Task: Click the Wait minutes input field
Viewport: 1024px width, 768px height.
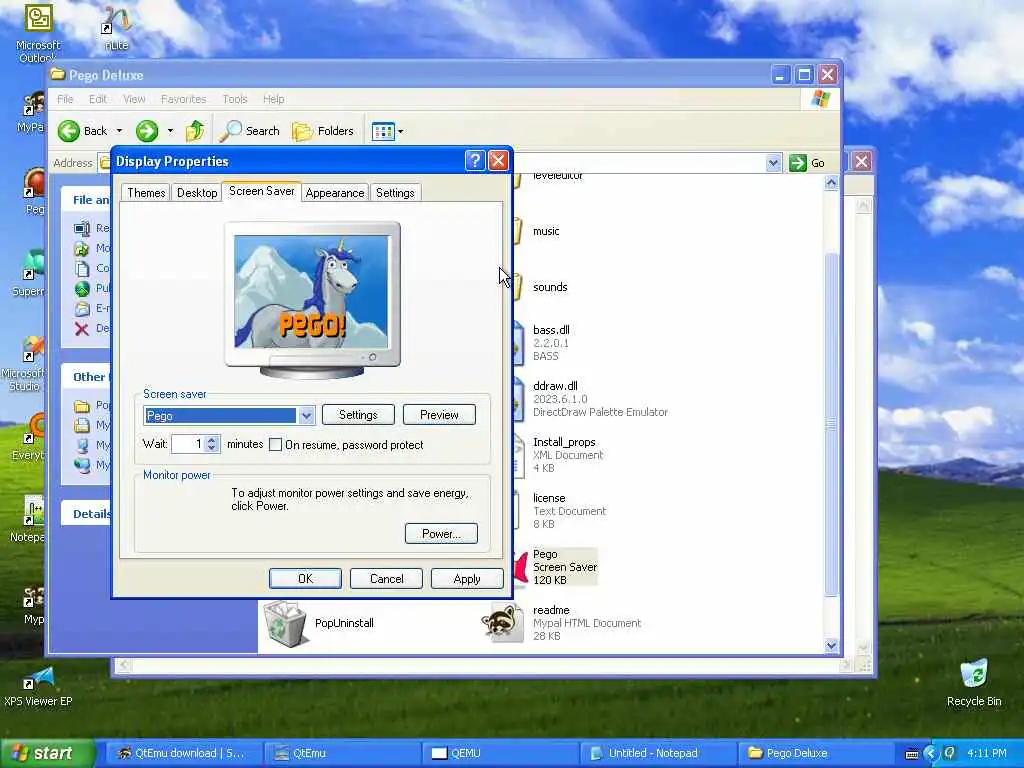Action: (189, 444)
